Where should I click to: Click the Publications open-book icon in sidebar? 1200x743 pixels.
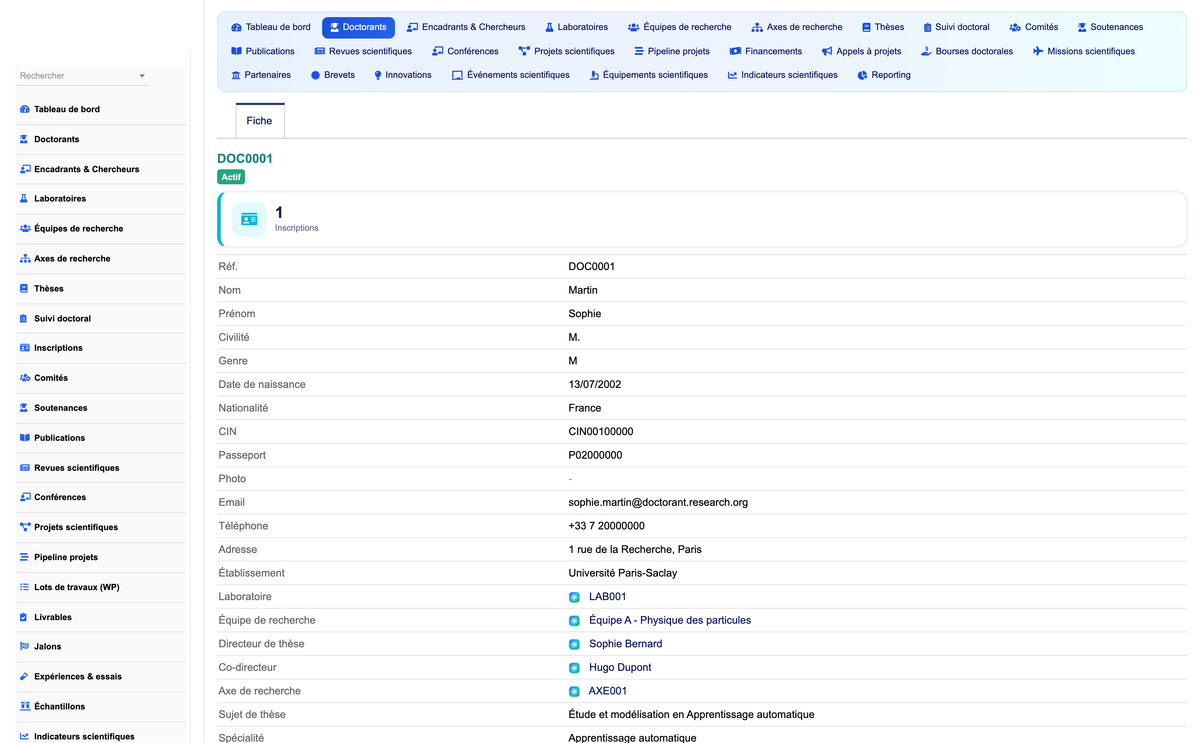pyautogui.click(x=25, y=438)
